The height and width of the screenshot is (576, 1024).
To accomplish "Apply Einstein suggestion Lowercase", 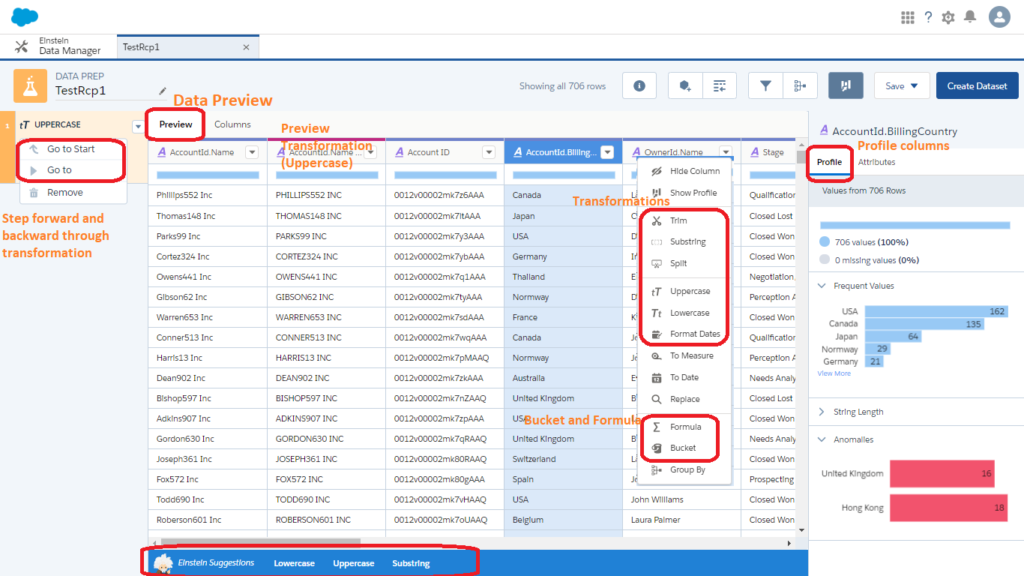I will (294, 563).
